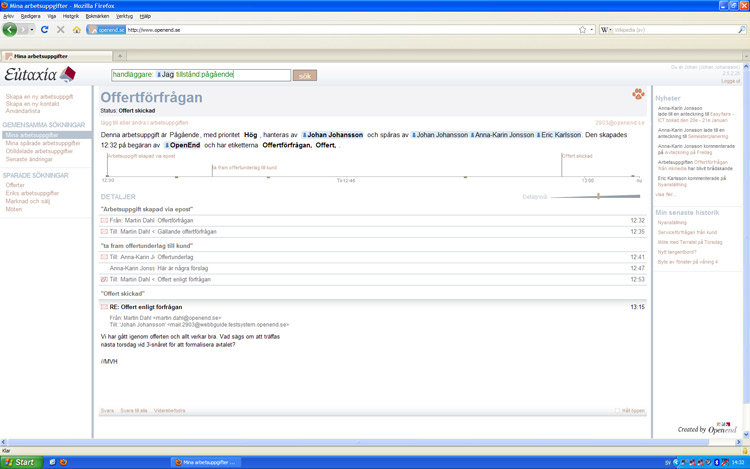Click the Eutaxia logo
This screenshot has height=469, width=750.
tap(40, 75)
